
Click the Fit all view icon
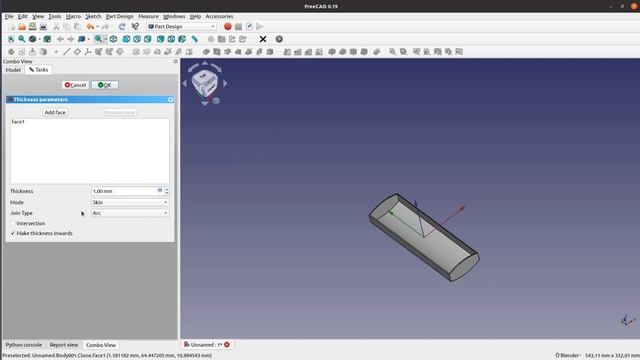(x=11, y=39)
